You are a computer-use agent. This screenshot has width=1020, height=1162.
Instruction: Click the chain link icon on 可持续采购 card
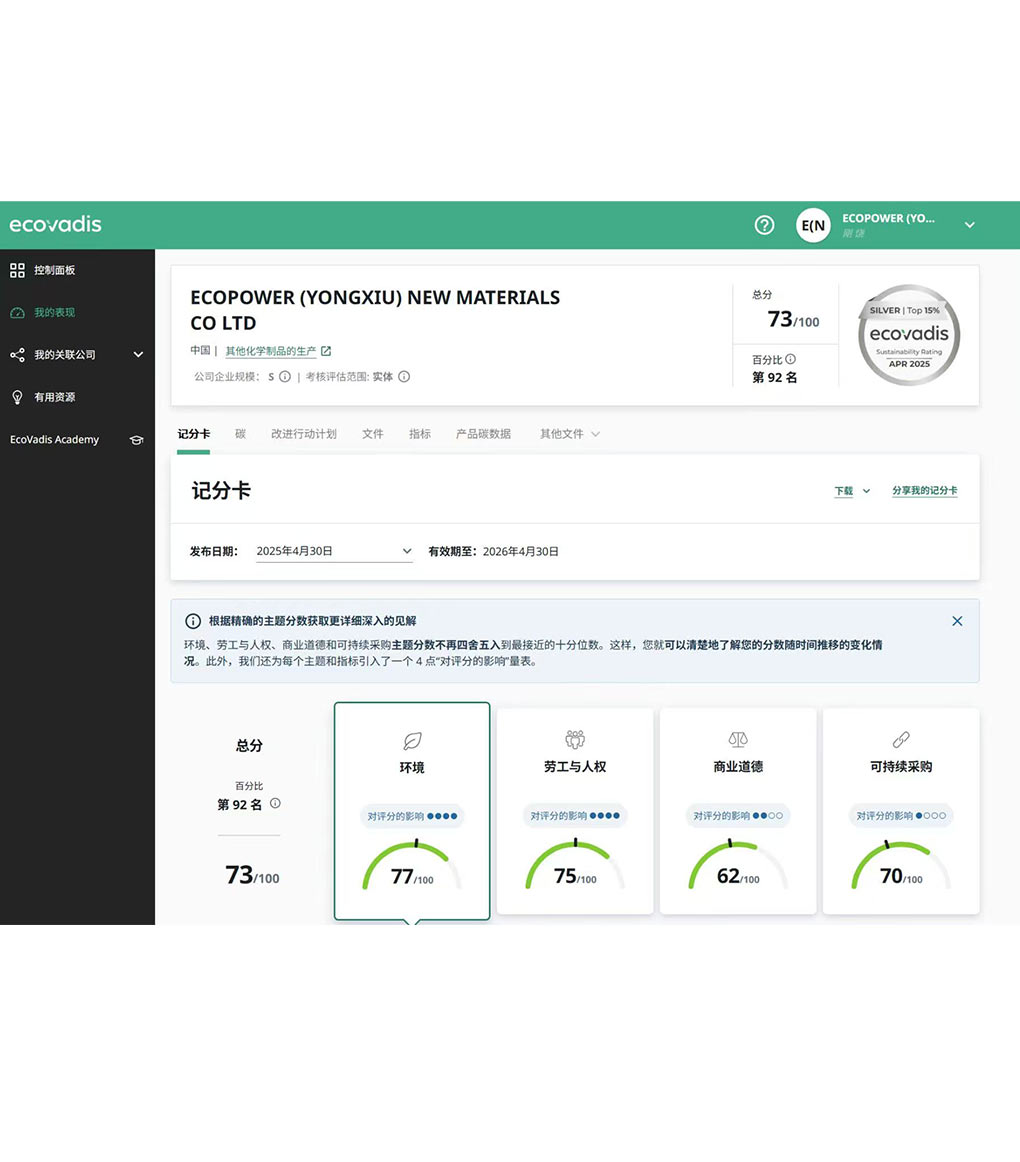tap(901, 739)
